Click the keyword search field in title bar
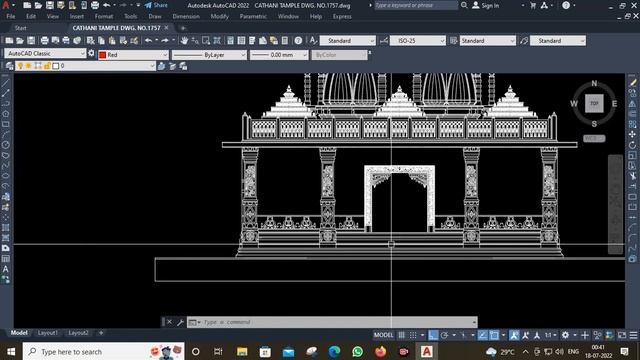This screenshot has height=360, width=640. pyautogui.click(x=416, y=5)
